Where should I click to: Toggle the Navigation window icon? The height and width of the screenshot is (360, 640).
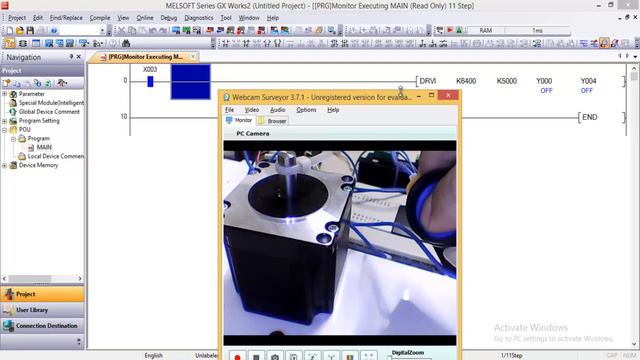coord(10,43)
